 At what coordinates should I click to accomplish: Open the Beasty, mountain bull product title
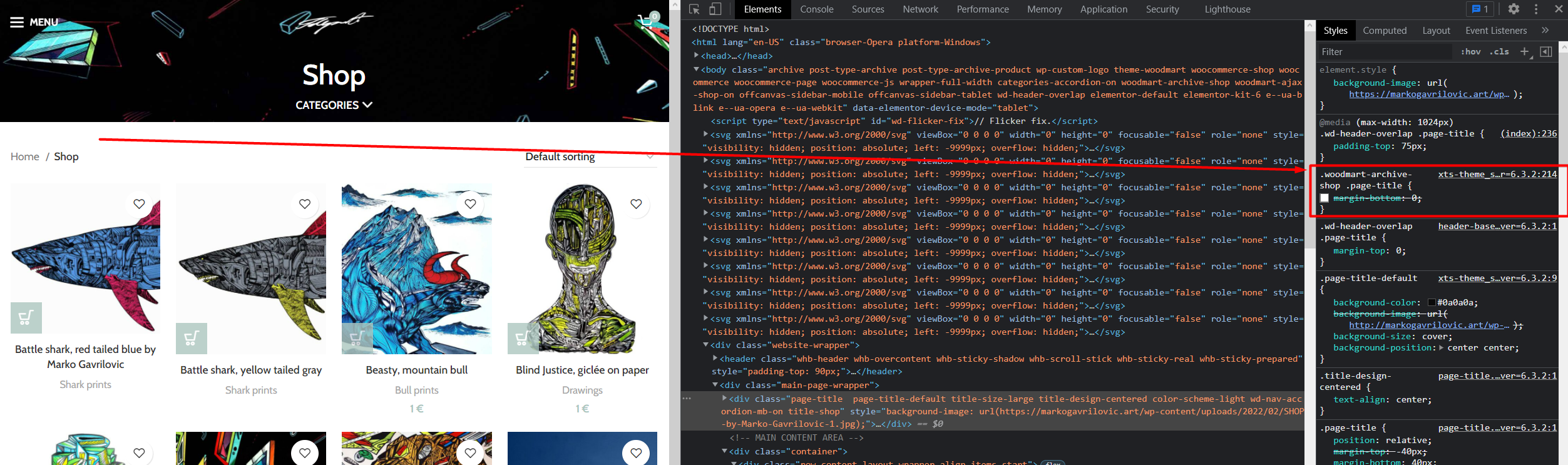click(x=417, y=370)
